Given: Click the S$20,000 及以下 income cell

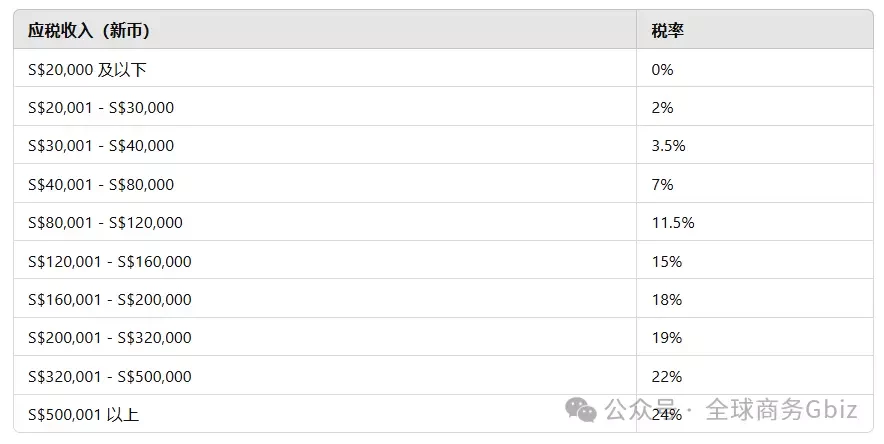Looking at the screenshot, I should tap(325, 68).
